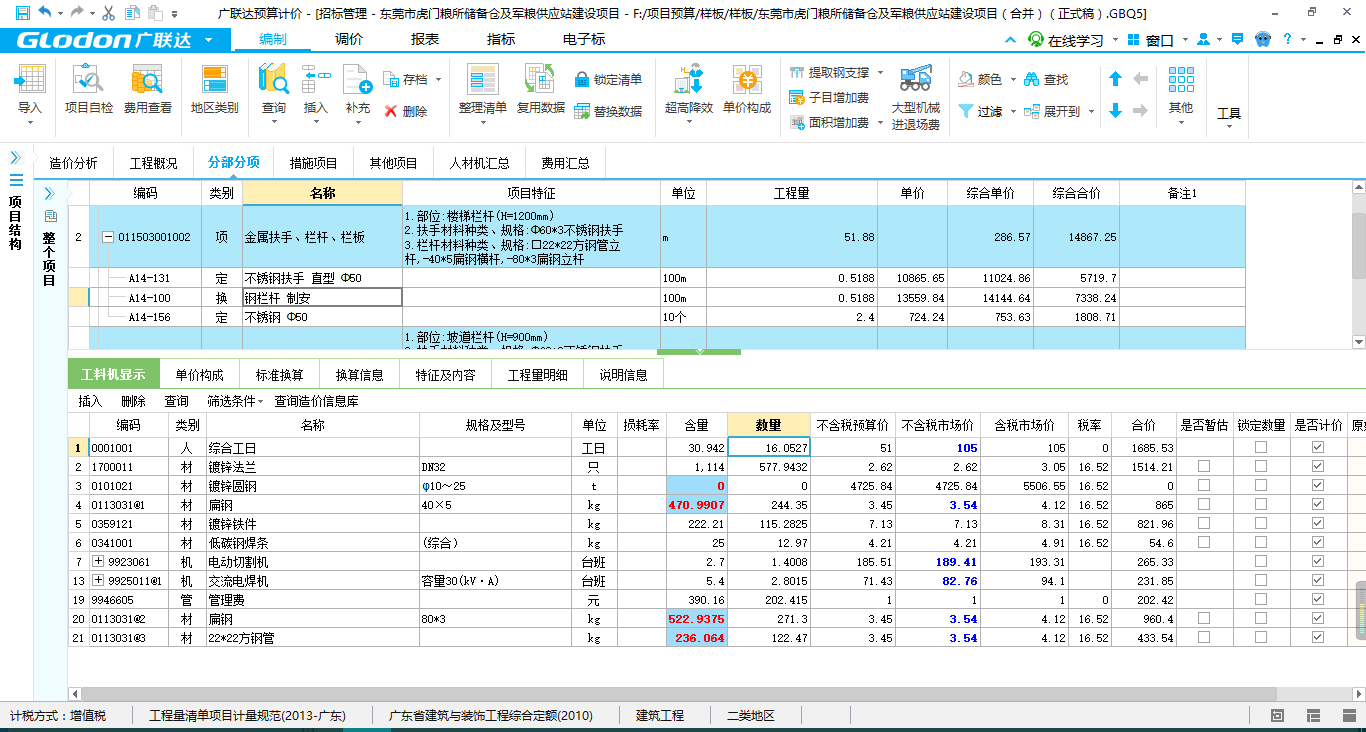Switch to the 报表 ribbon tab
This screenshot has height=732, width=1366.
(x=425, y=40)
